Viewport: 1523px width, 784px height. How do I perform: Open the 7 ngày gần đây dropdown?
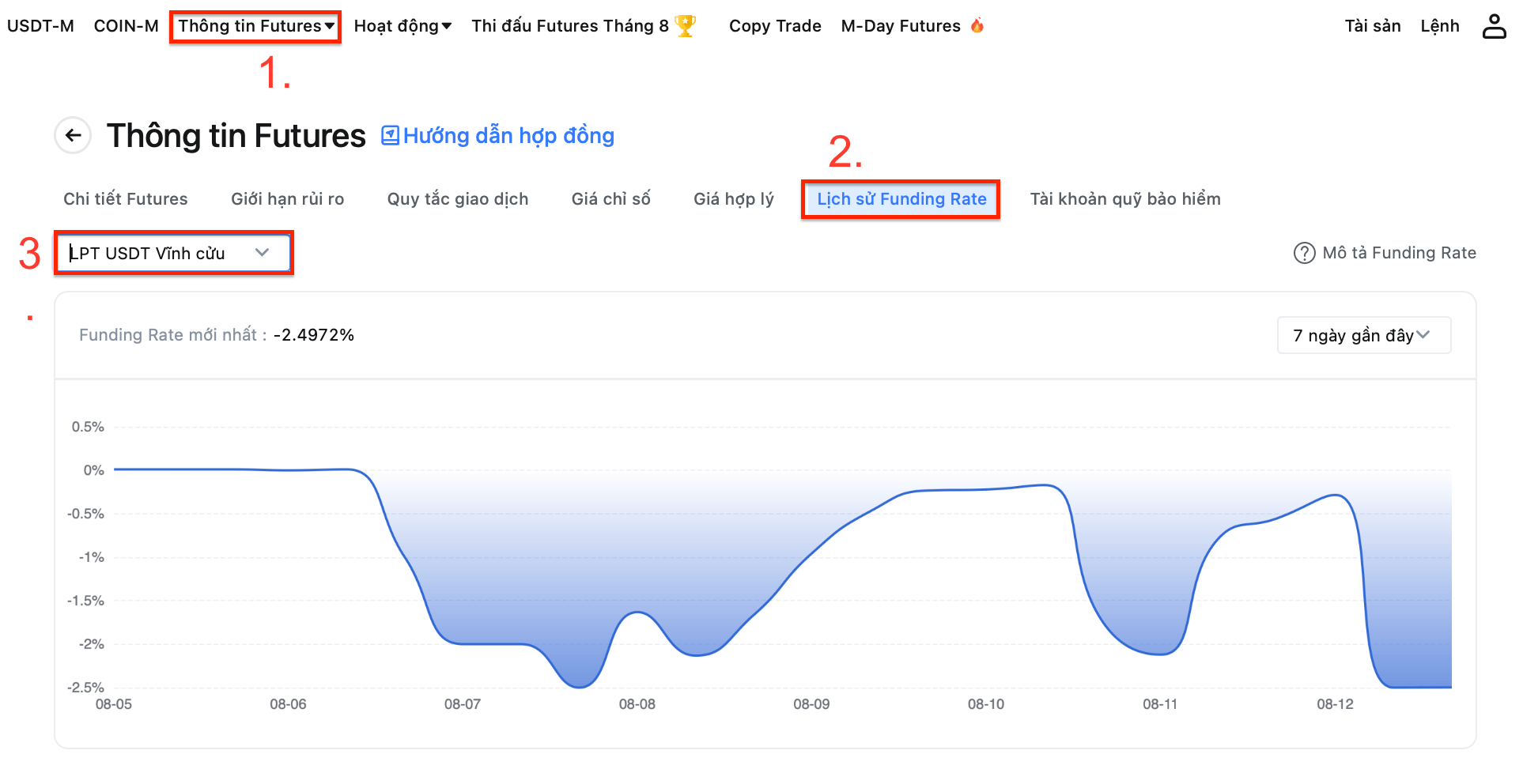point(1363,335)
